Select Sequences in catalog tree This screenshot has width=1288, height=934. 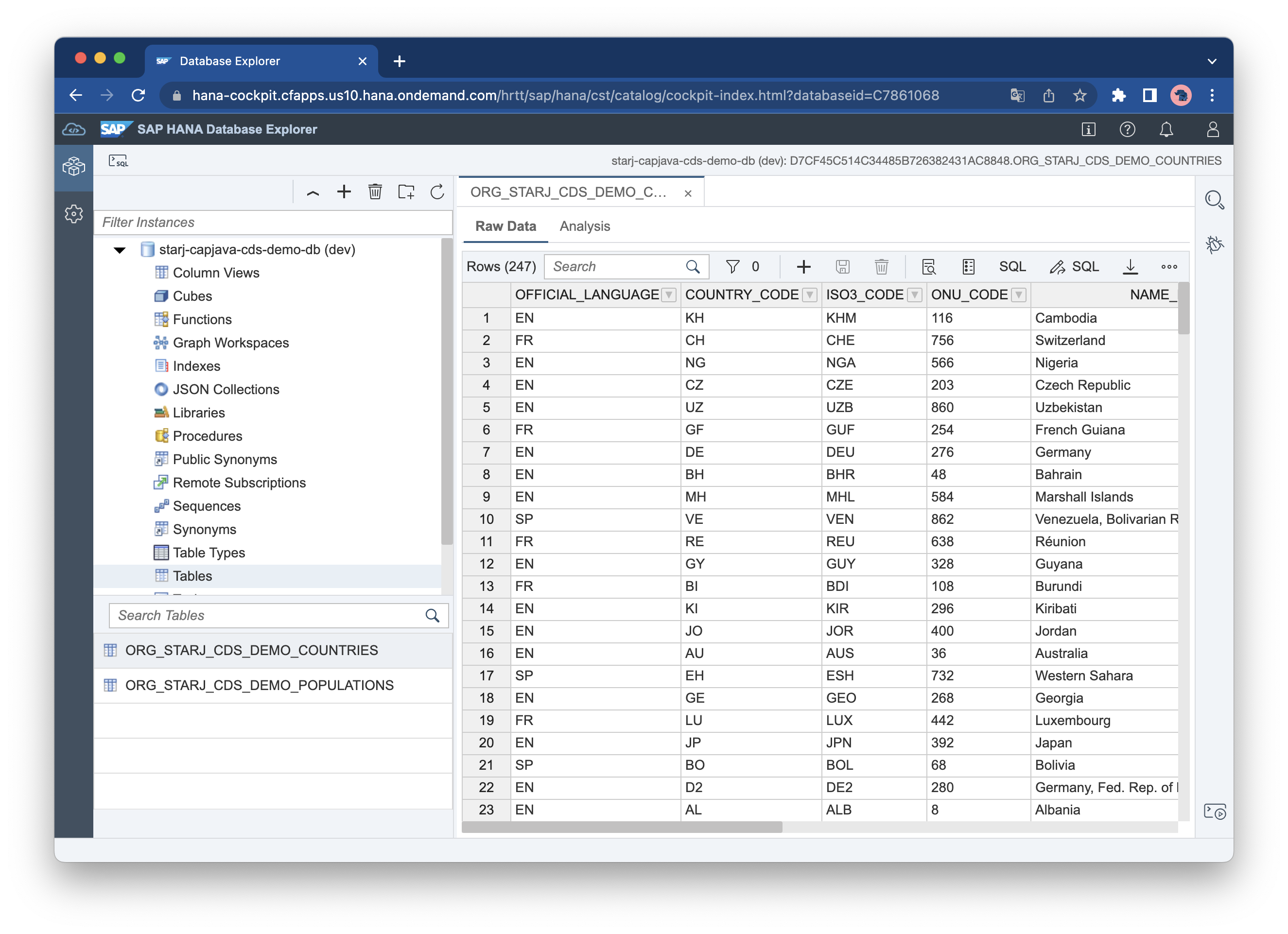(x=207, y=506)
